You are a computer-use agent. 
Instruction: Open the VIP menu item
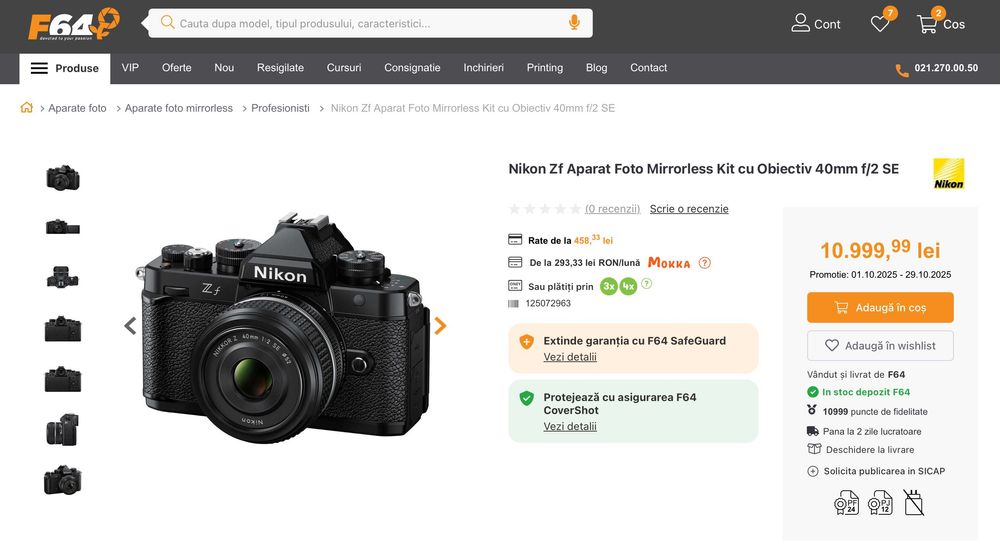point(130,68)
